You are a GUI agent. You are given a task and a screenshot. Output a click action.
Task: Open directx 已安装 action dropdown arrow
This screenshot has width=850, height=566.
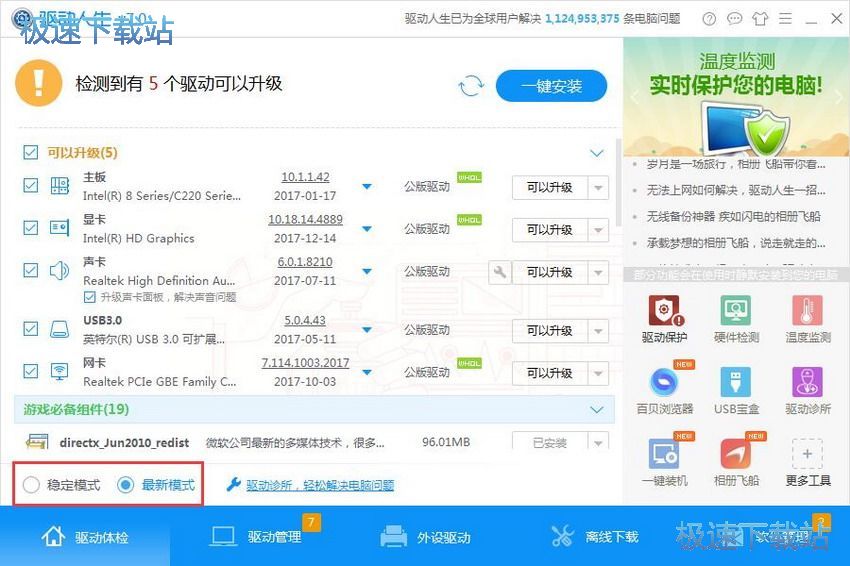pos(598,442)
